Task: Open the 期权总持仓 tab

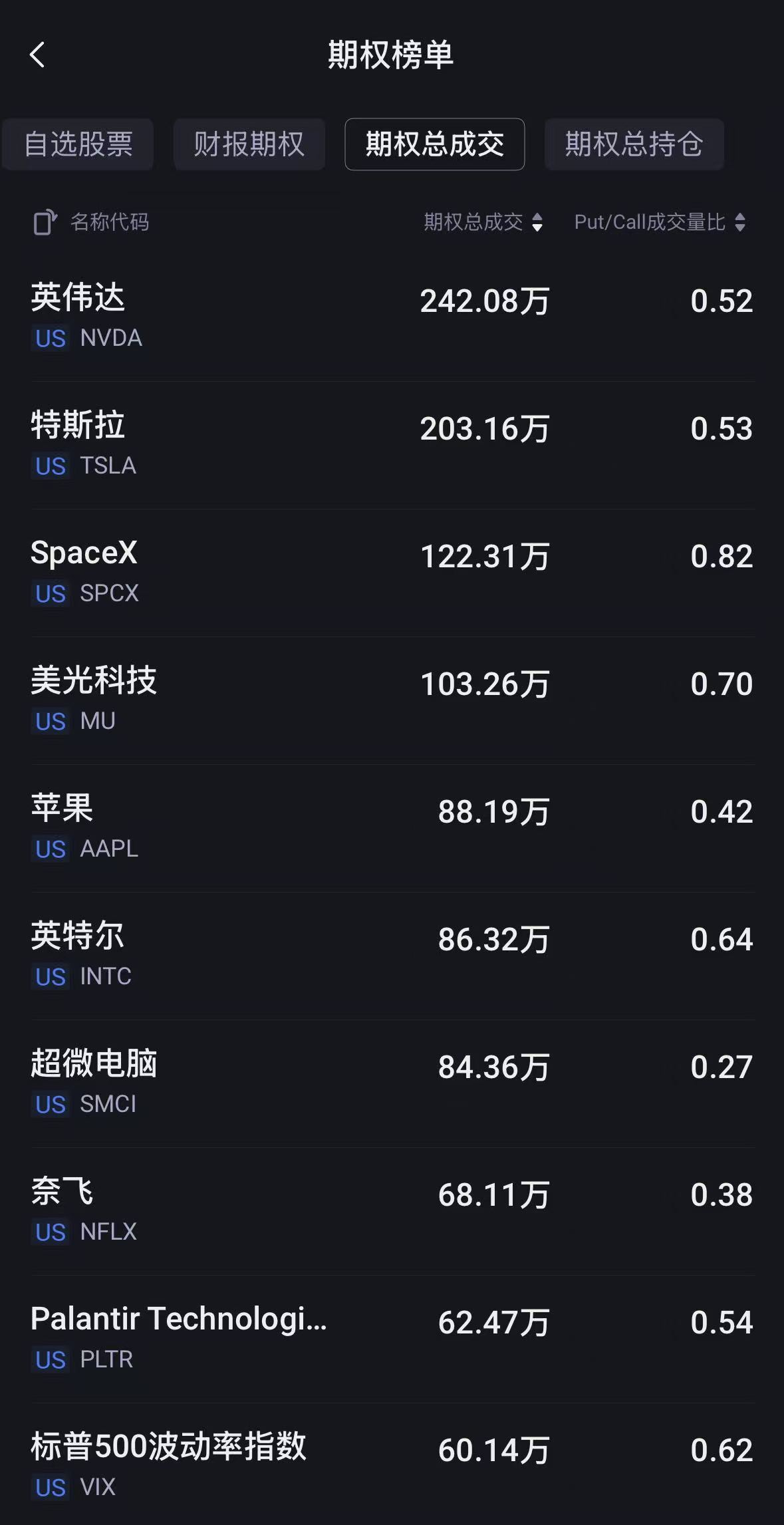Action: 634,144
